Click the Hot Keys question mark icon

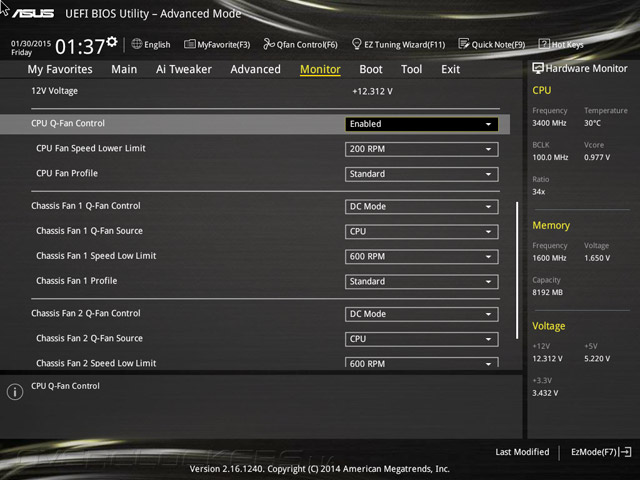[x=544, y=44]
